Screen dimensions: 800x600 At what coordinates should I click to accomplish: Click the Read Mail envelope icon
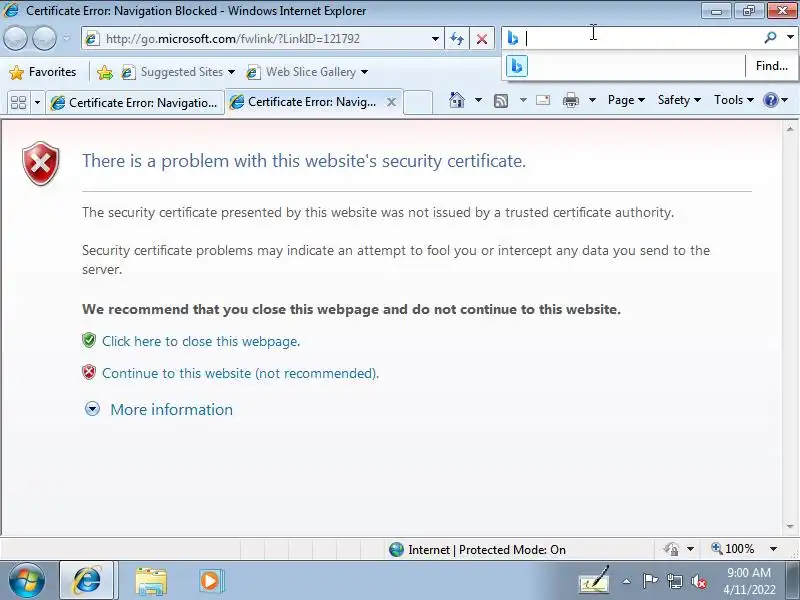tap(543, 100)
